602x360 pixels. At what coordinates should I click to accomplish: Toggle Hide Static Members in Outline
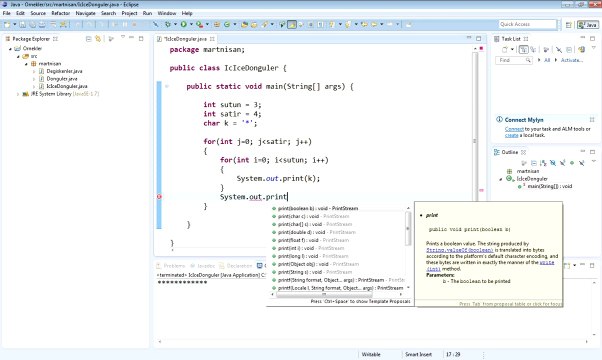point(562,163)
